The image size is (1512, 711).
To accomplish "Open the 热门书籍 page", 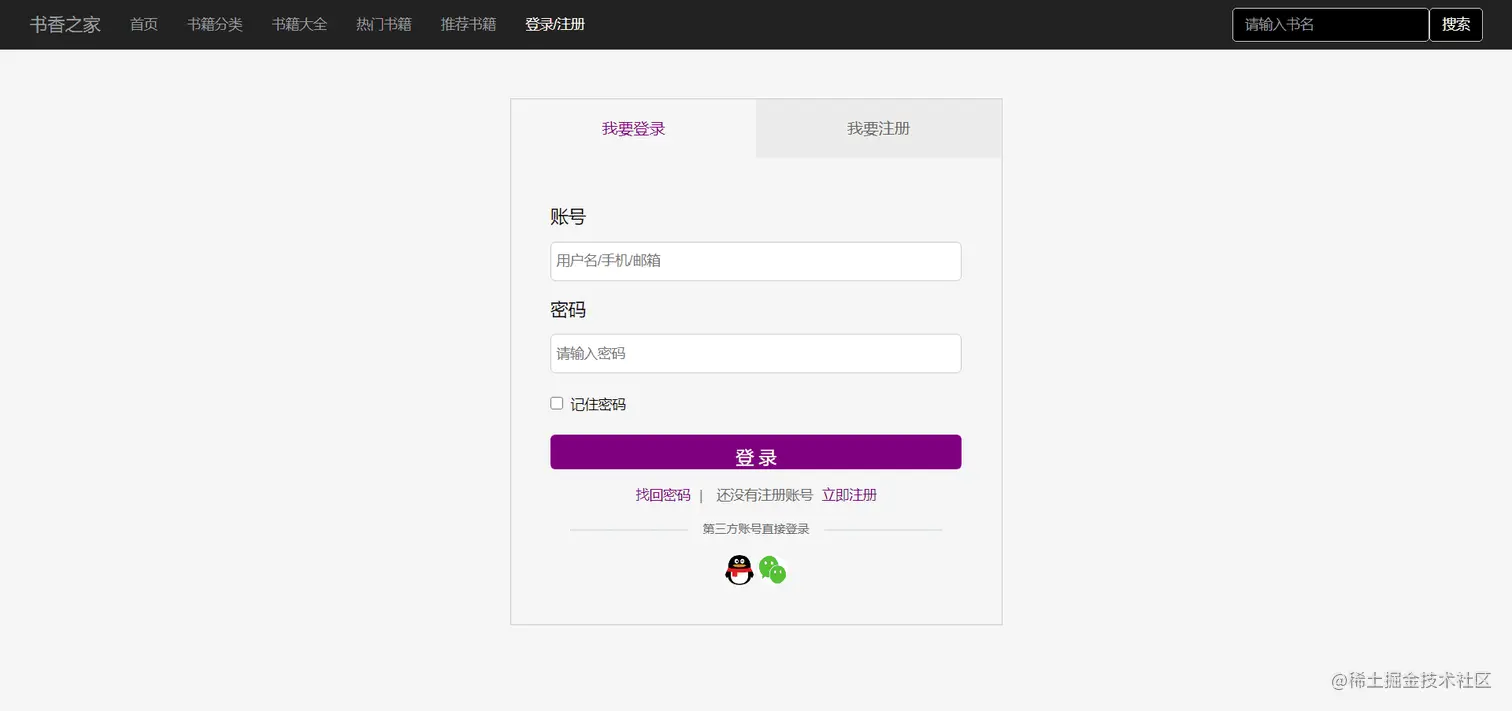I will click(x=383, y=24).
